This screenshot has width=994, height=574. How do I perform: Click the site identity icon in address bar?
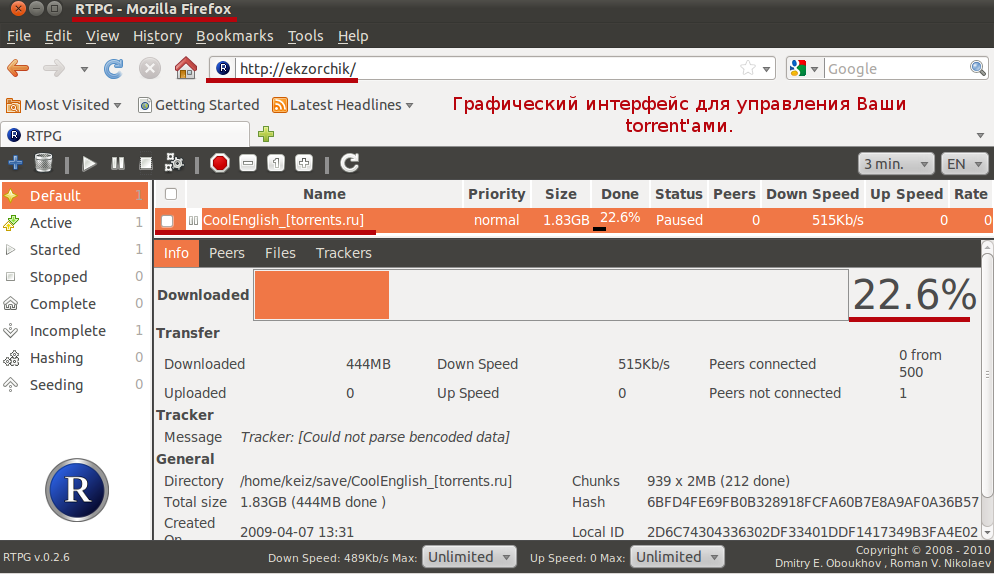[x=223, y=68]
